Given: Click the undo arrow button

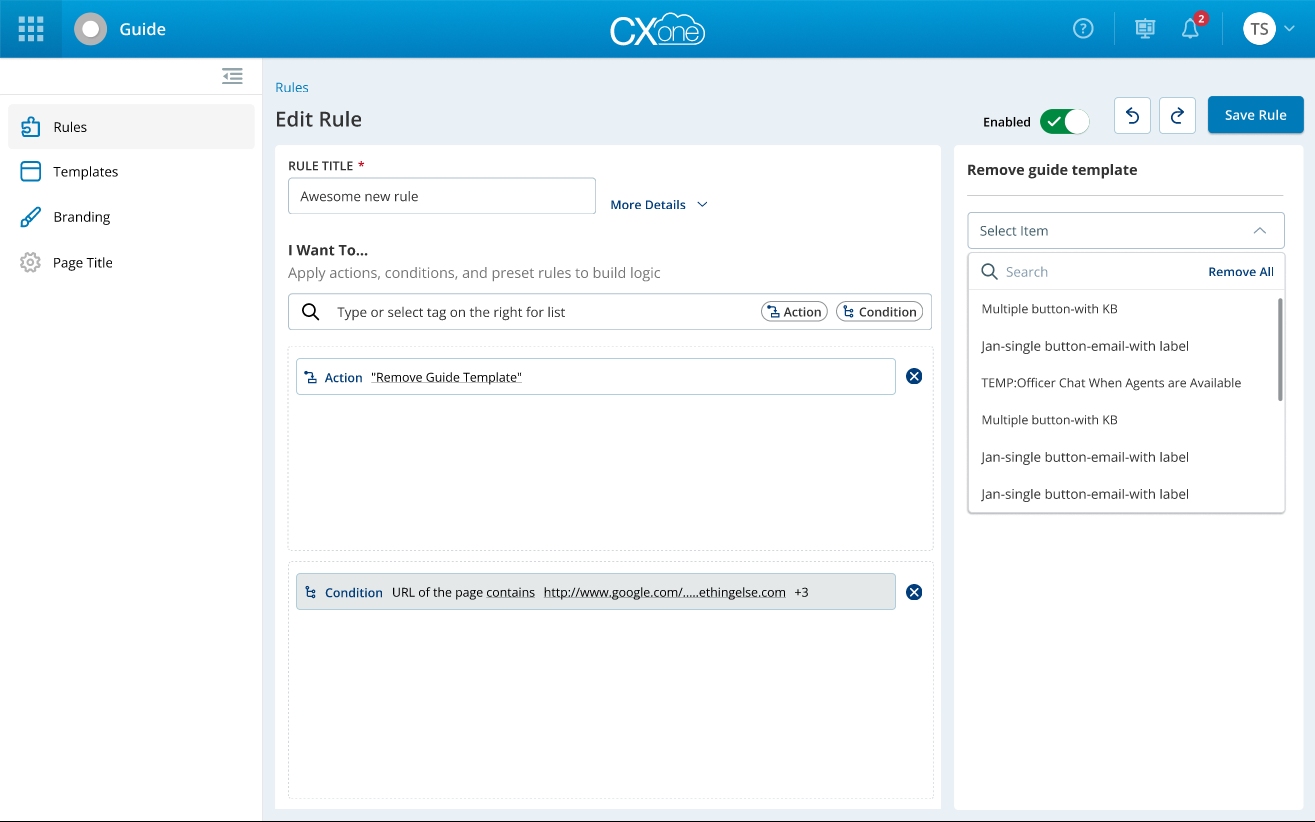Looking at the screenshot, I should (x=1132, y=115).
